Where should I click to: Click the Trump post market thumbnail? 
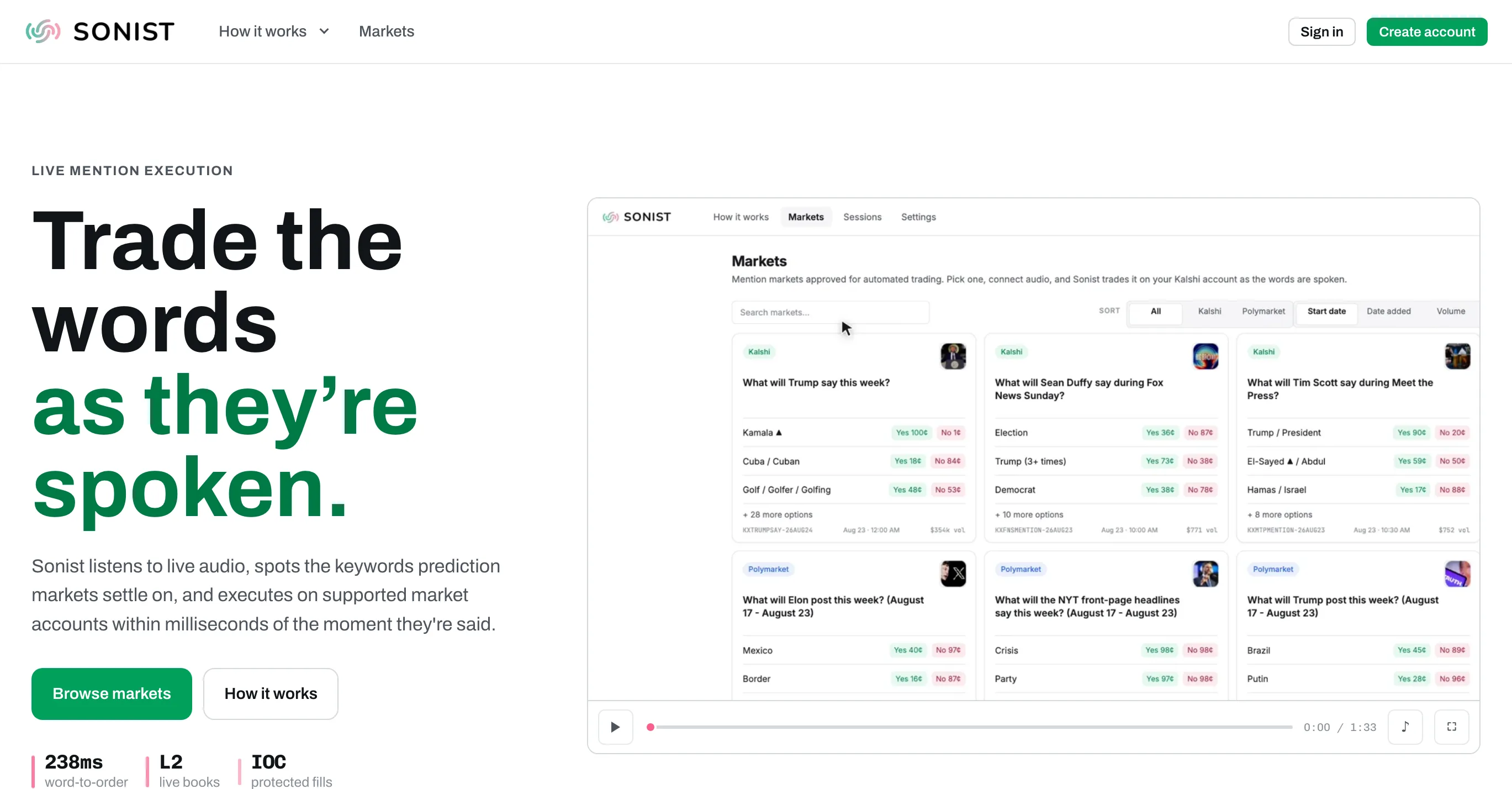tap(1457, 574)
